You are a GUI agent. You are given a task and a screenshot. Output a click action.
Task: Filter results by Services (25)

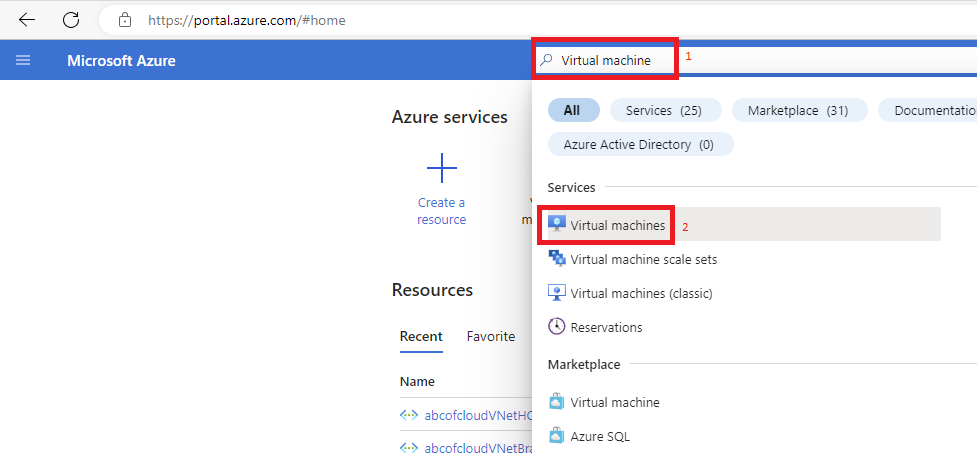pos(664,110)
